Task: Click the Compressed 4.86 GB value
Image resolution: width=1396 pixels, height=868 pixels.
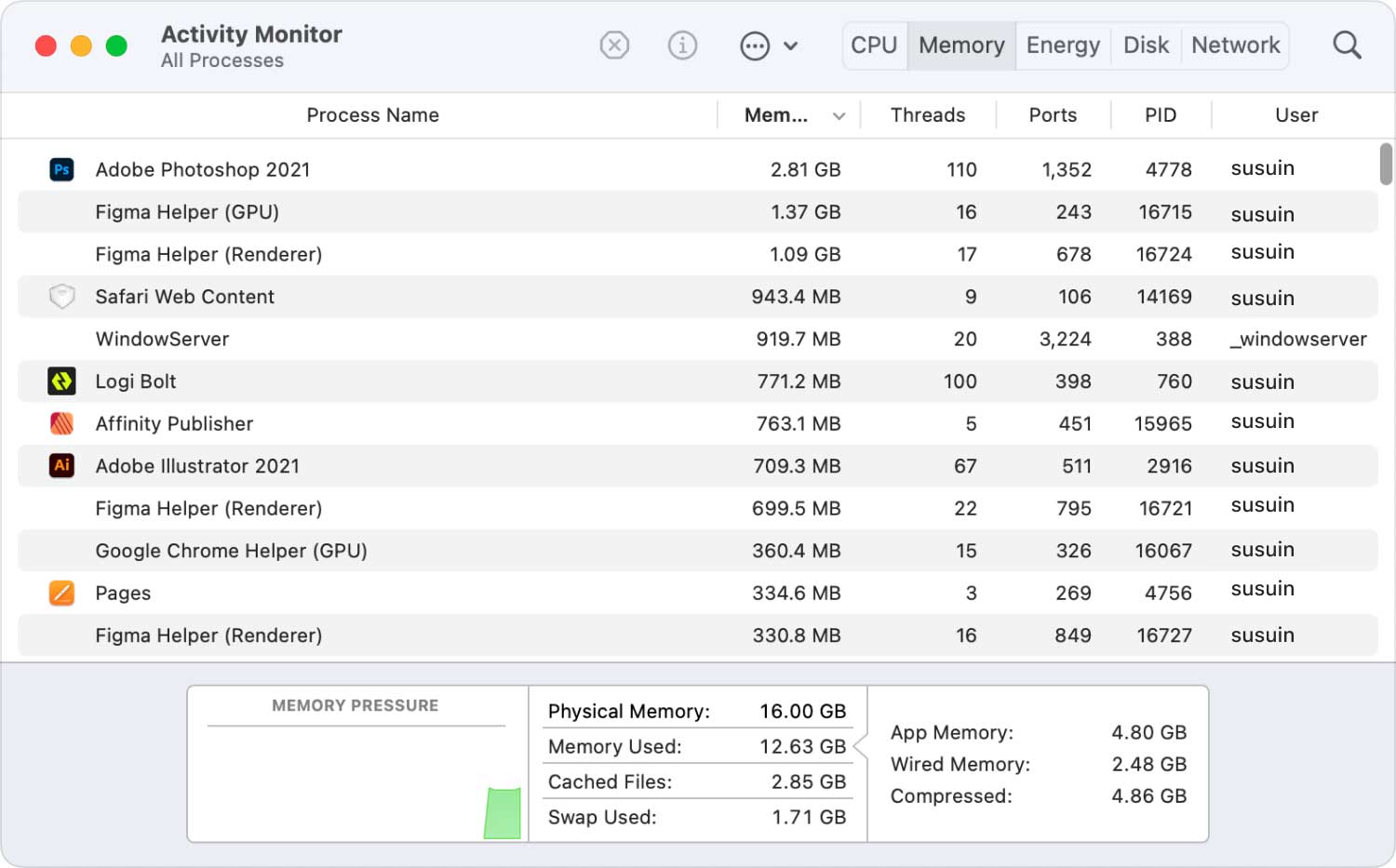Action: (1148, 796)
